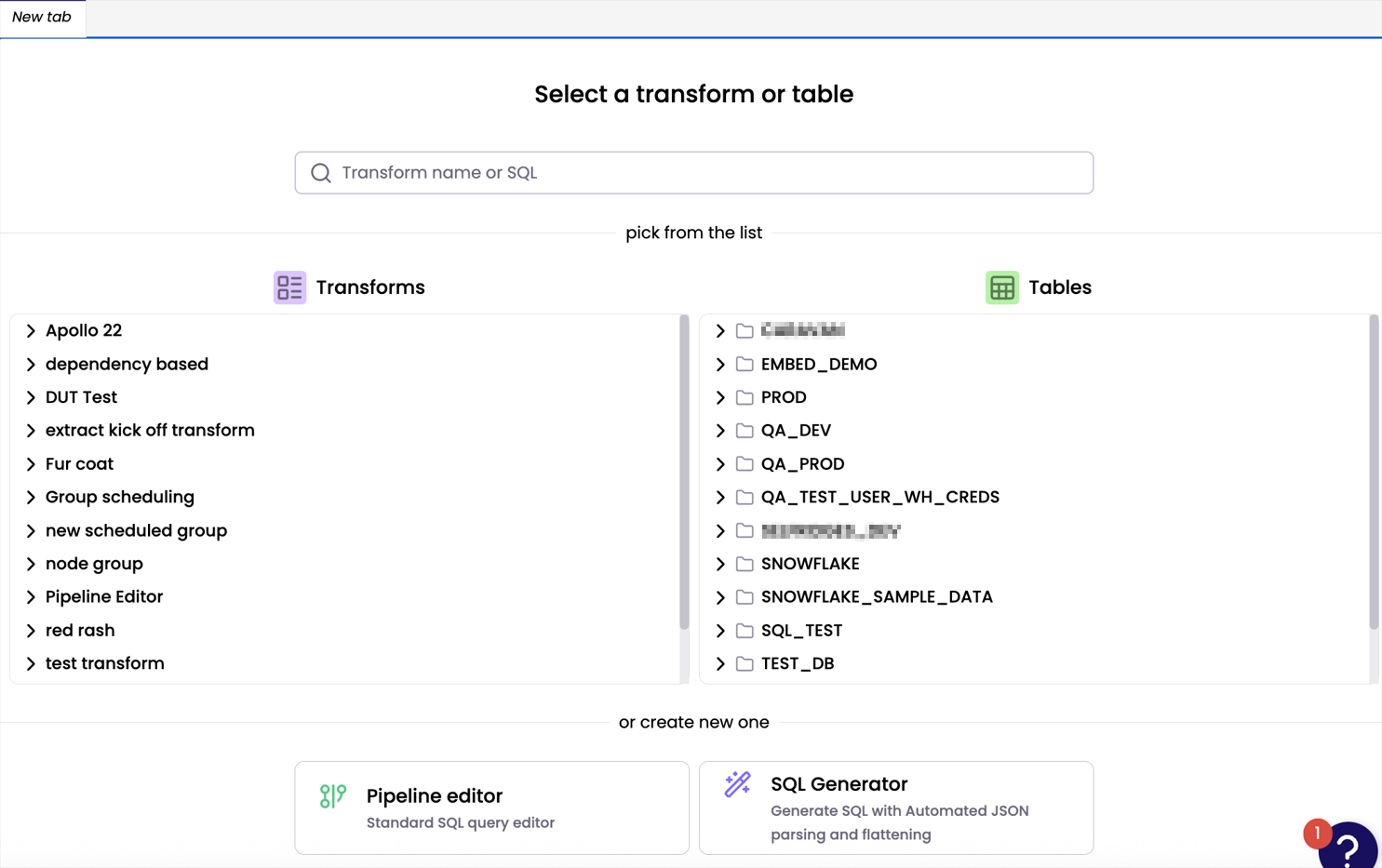Click the TEST_DB folder icon
This screenshot has width=1382, height=868.
[x=745, y=663]
